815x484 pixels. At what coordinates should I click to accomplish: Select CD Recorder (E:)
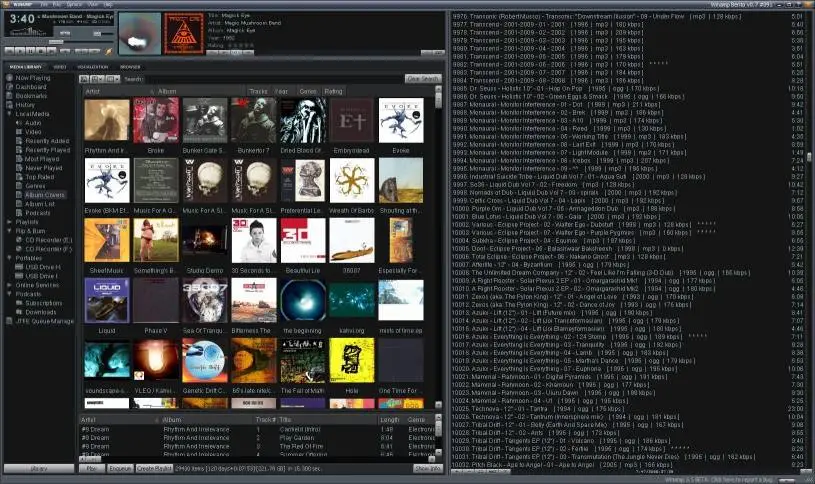[49, 240]
